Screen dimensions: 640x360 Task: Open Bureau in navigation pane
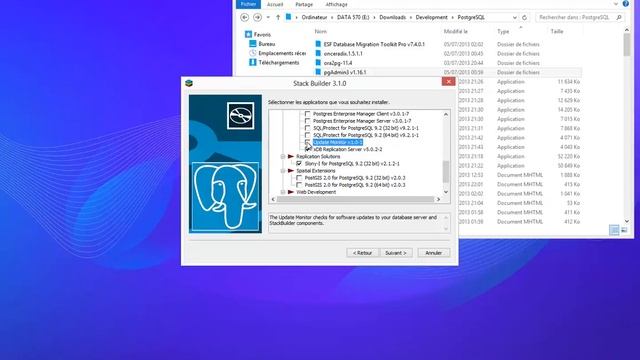267,44
